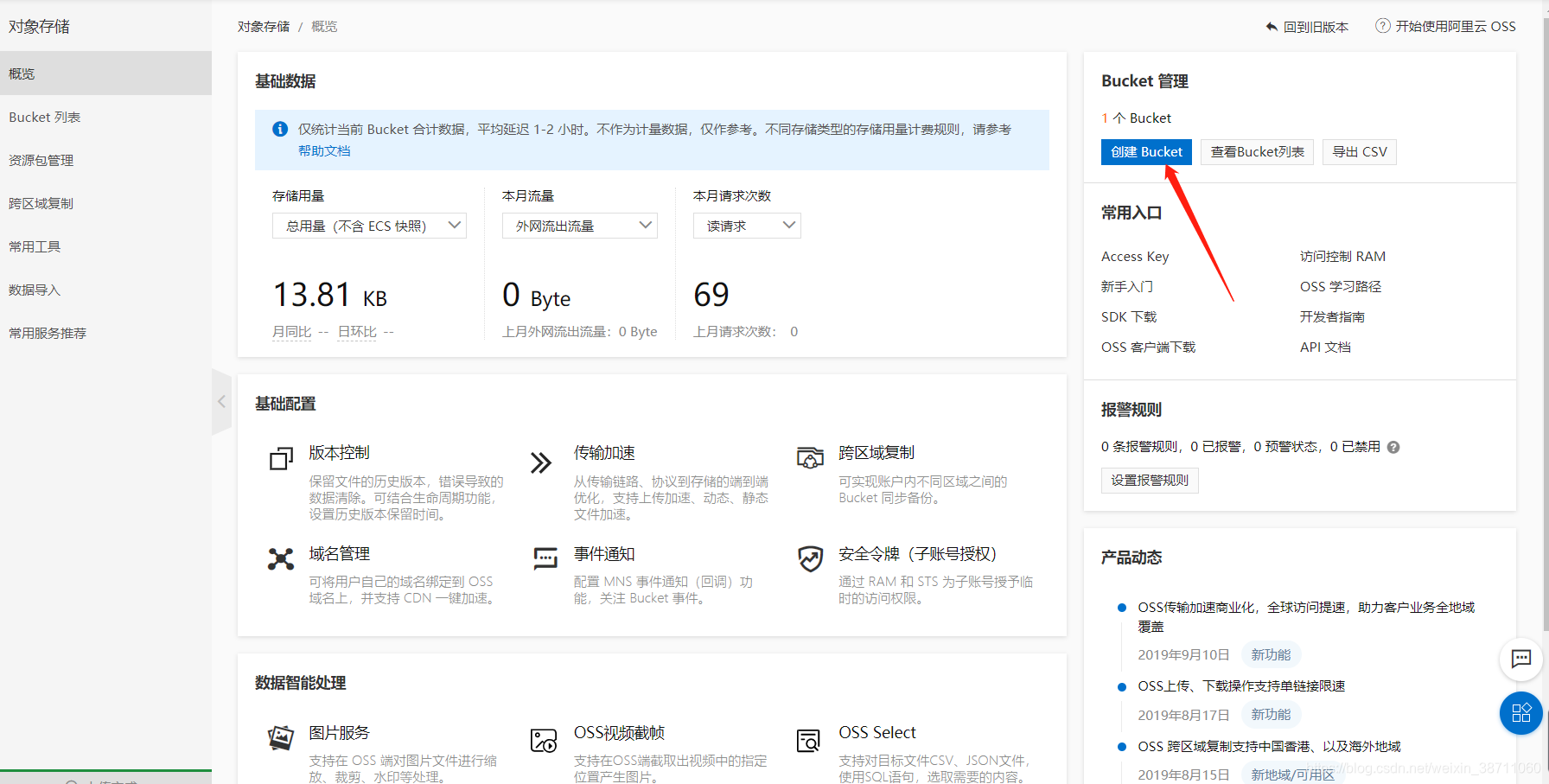Screen dimensions: 1549x784
Task: Click the 日环比 label under storage usage
Action: pyautogui.click(x=357, y=332)
